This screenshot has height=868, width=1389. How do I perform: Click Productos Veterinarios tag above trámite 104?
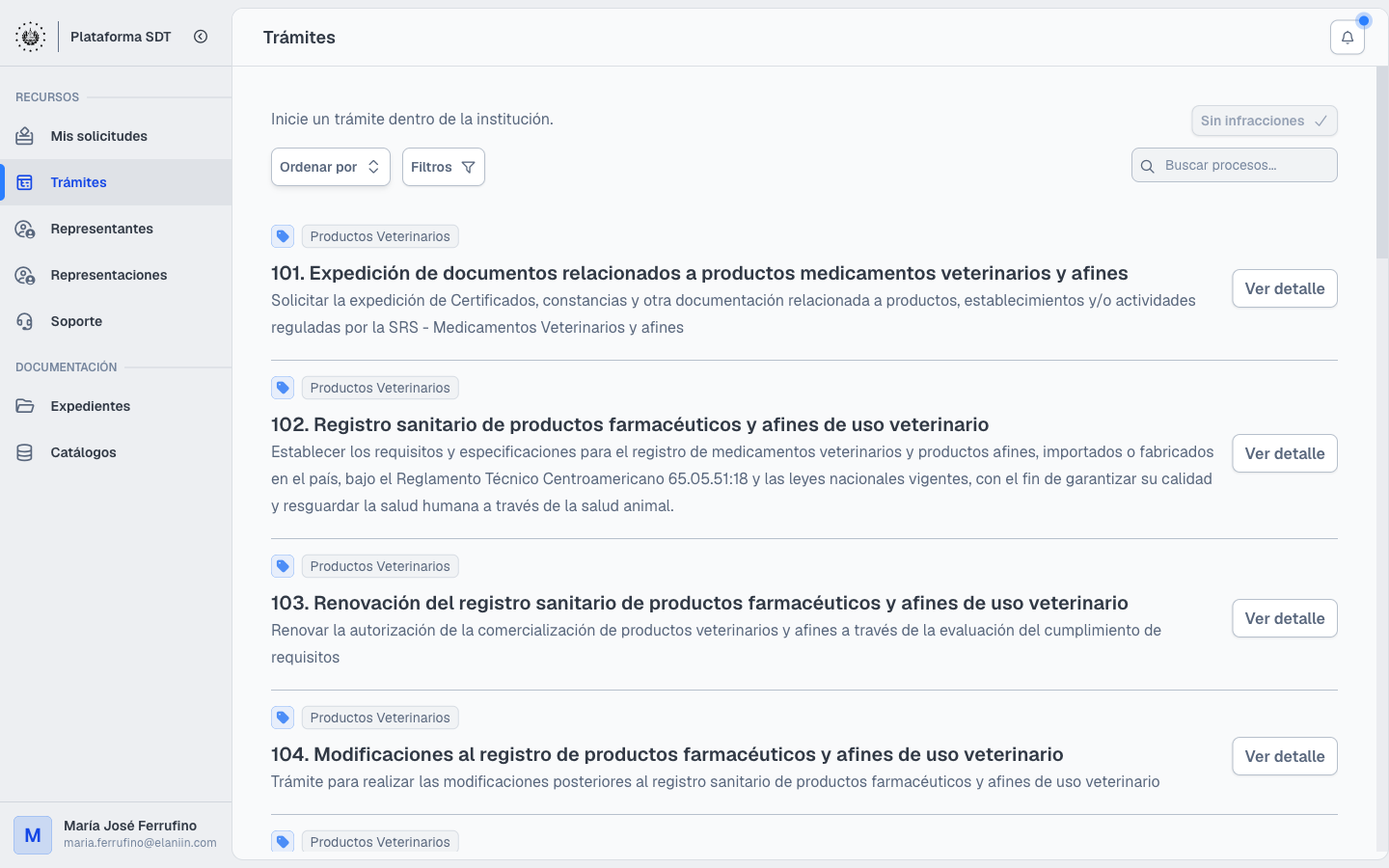[380, 718]
